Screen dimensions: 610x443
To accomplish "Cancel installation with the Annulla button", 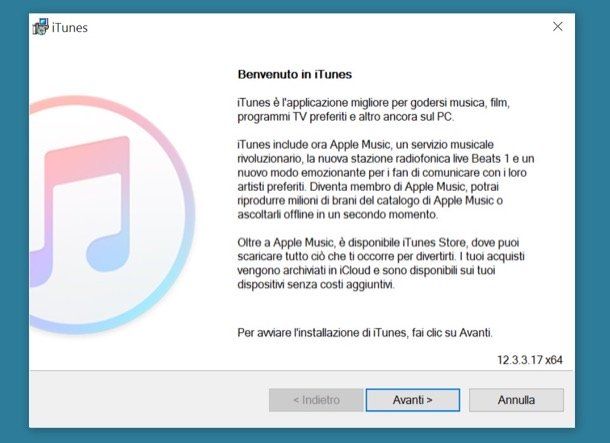I will (516, 400).
